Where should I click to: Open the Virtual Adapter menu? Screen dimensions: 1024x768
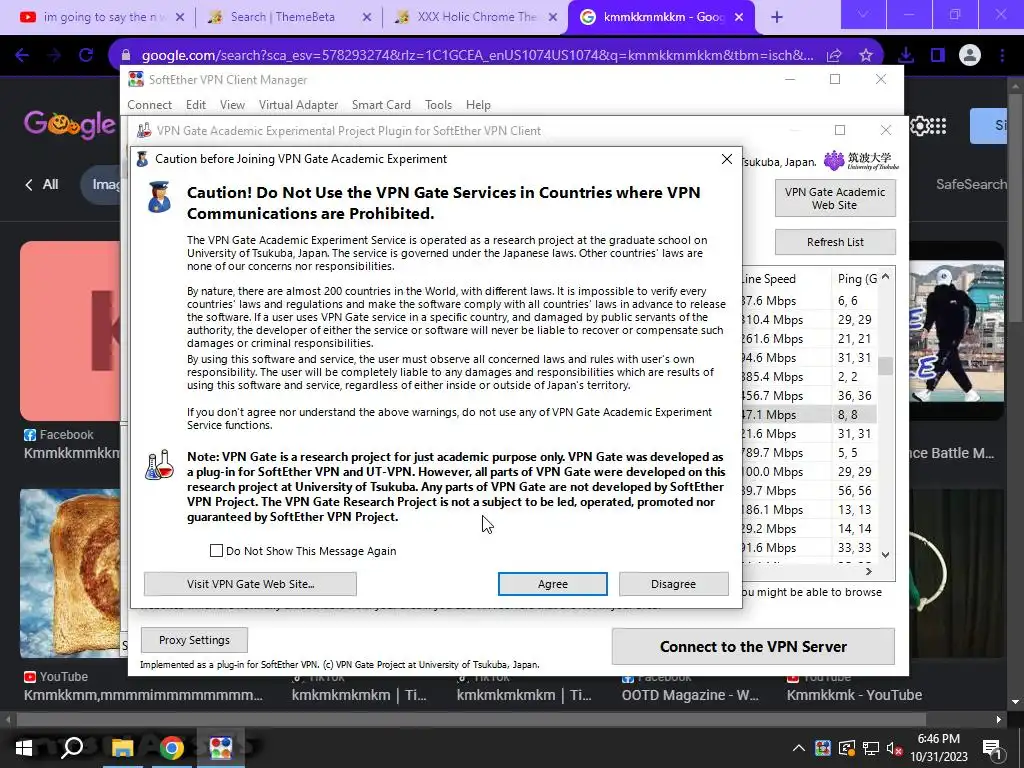298,104
